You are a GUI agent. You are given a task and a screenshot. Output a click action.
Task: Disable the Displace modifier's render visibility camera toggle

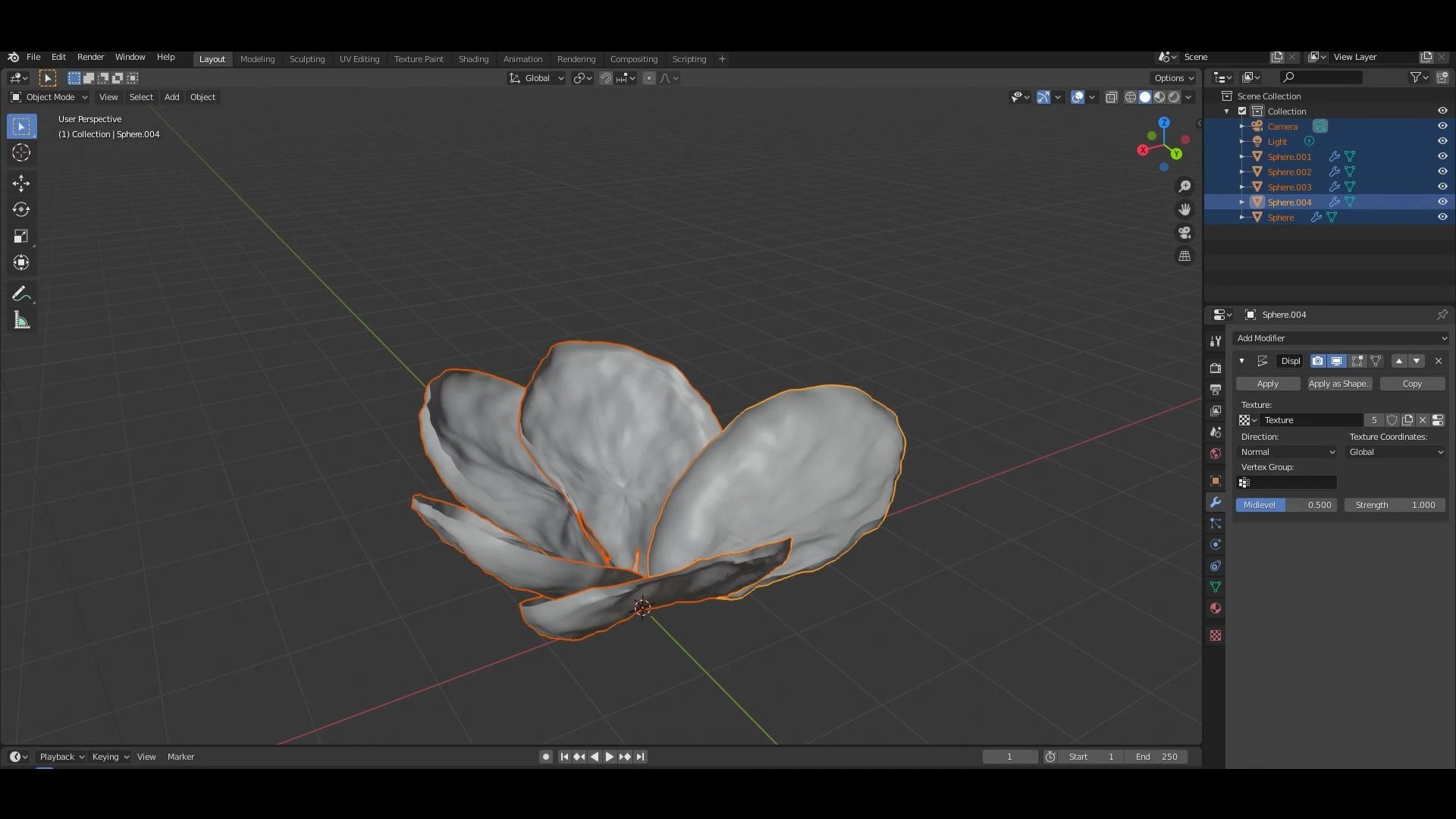coord(1318,361)
